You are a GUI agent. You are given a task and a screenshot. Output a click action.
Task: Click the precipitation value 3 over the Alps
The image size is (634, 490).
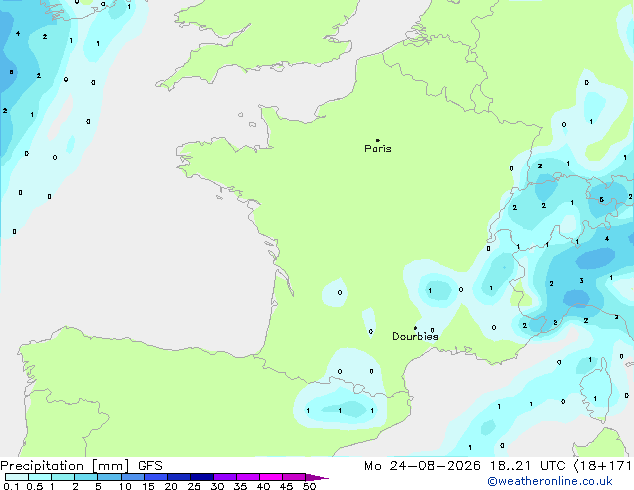click(x=581, y=281)
